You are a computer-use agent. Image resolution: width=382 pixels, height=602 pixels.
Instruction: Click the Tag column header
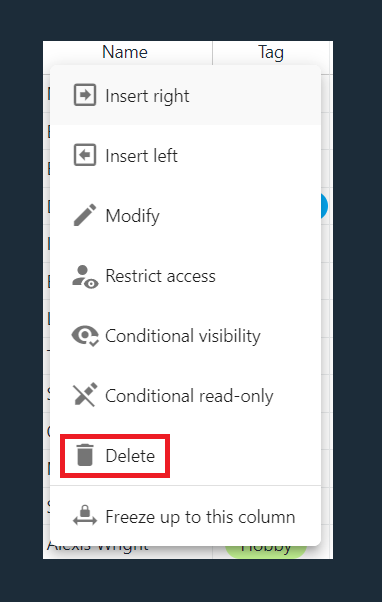tap(271, 52)
